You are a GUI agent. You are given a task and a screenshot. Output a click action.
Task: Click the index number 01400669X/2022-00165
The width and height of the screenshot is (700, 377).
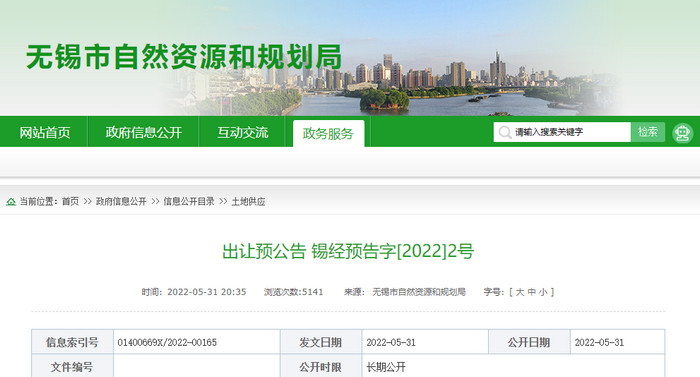click(x=167, y=343)
